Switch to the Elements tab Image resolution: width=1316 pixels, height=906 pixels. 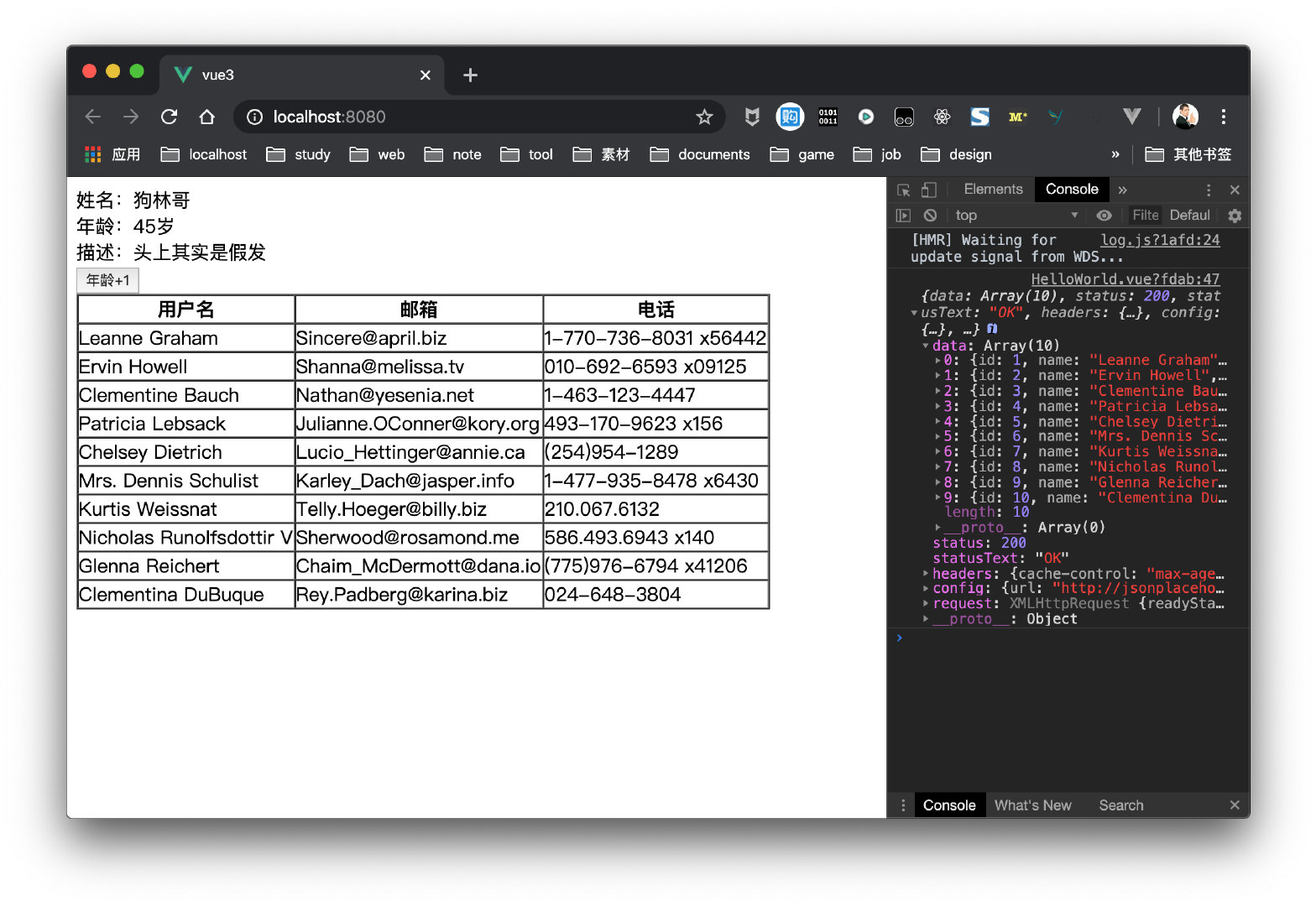pos(993,190)
